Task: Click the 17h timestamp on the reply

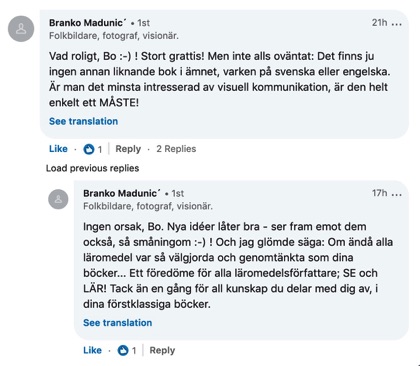Action: pos(380,193)
